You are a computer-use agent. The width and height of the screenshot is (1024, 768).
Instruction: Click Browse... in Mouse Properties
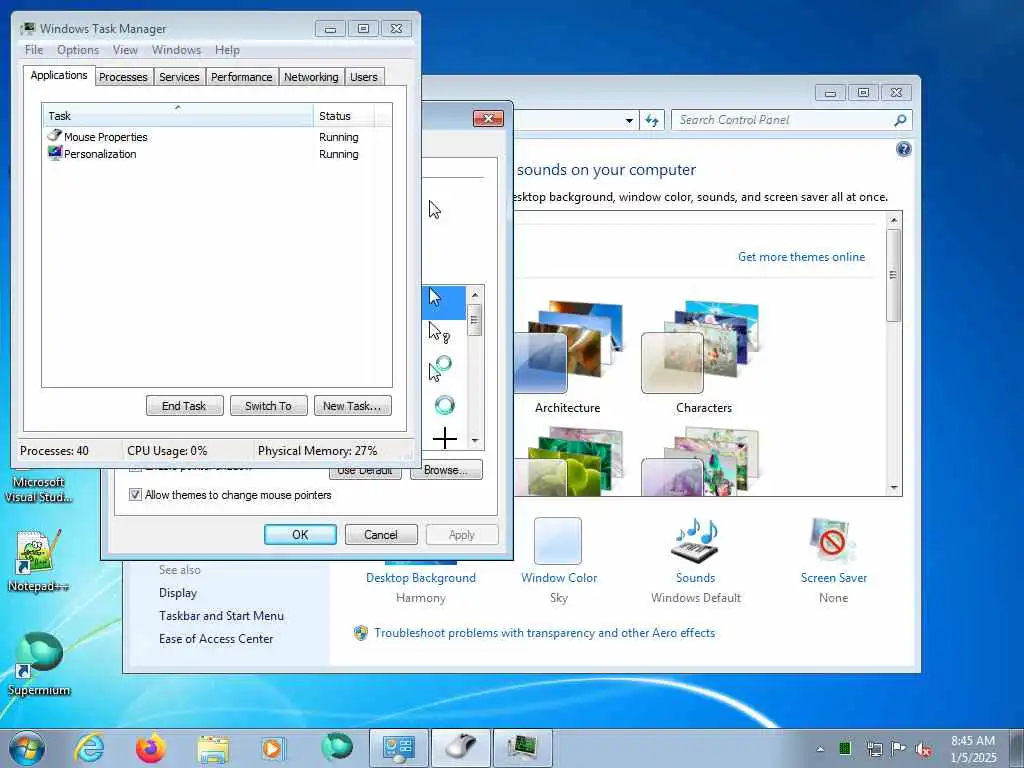(446, 470)
